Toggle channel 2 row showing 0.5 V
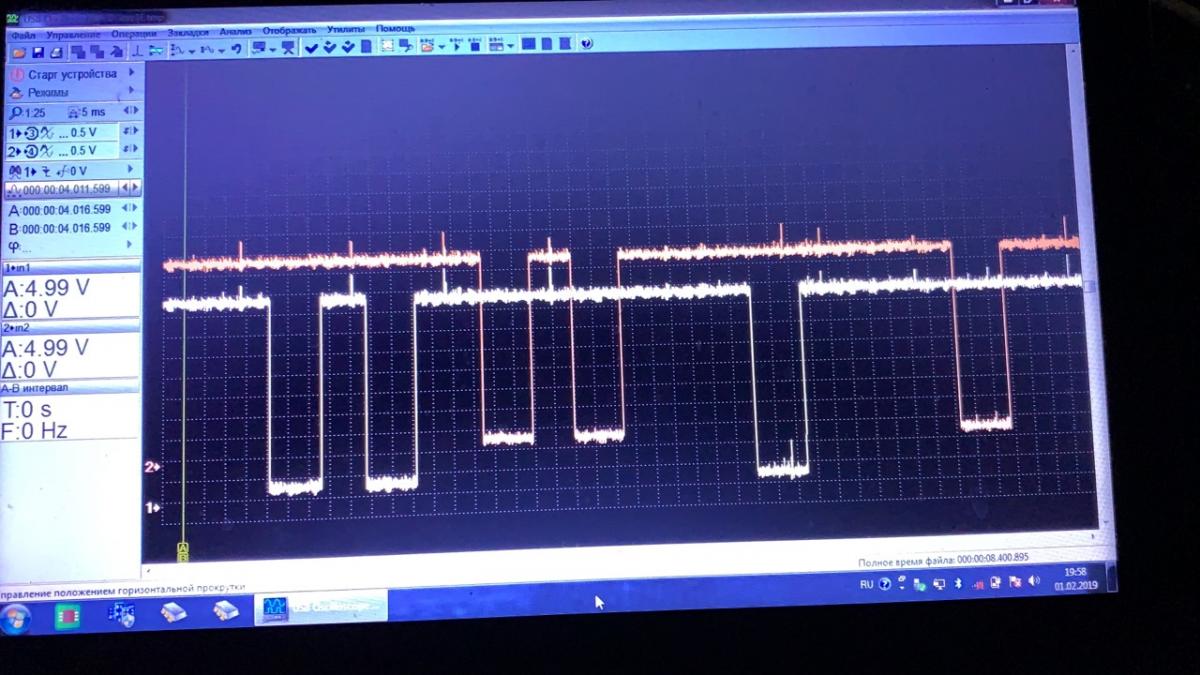The image size is (1200, 675). click(x=60, y=151)
